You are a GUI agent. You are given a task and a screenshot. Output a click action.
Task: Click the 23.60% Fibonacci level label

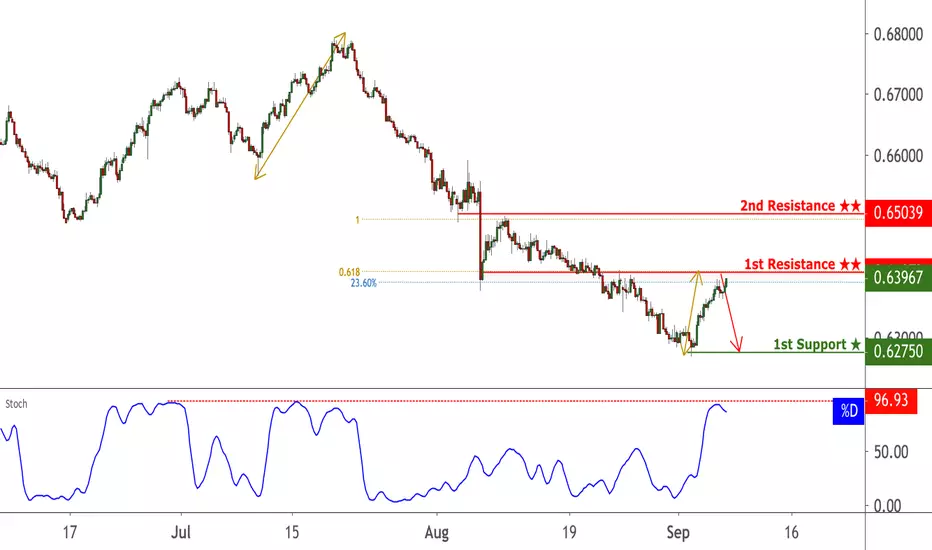pyautogui.click(x=363, y=283)
